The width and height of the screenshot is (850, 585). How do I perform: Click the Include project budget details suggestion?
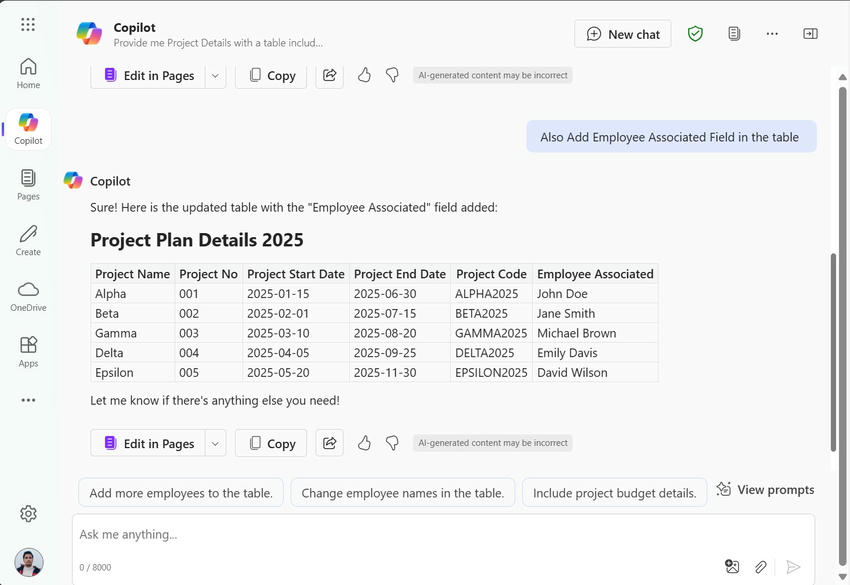[614, 492]
